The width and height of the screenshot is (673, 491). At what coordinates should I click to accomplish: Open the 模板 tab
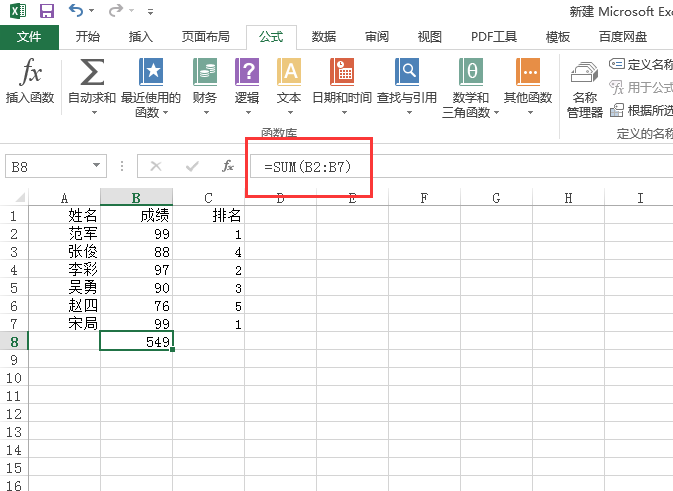coord(558,37)
